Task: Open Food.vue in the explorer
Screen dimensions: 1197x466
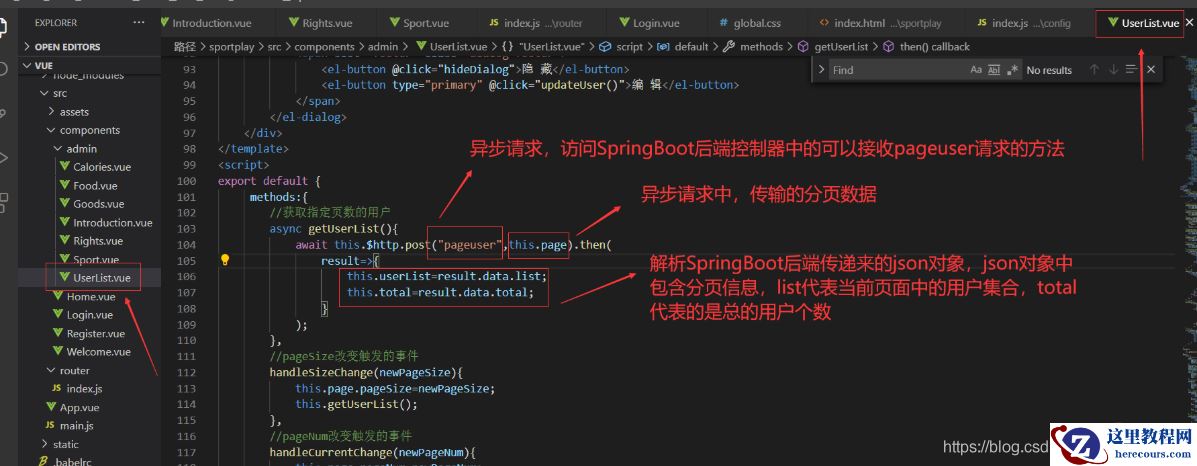Action: pos(95,186)
